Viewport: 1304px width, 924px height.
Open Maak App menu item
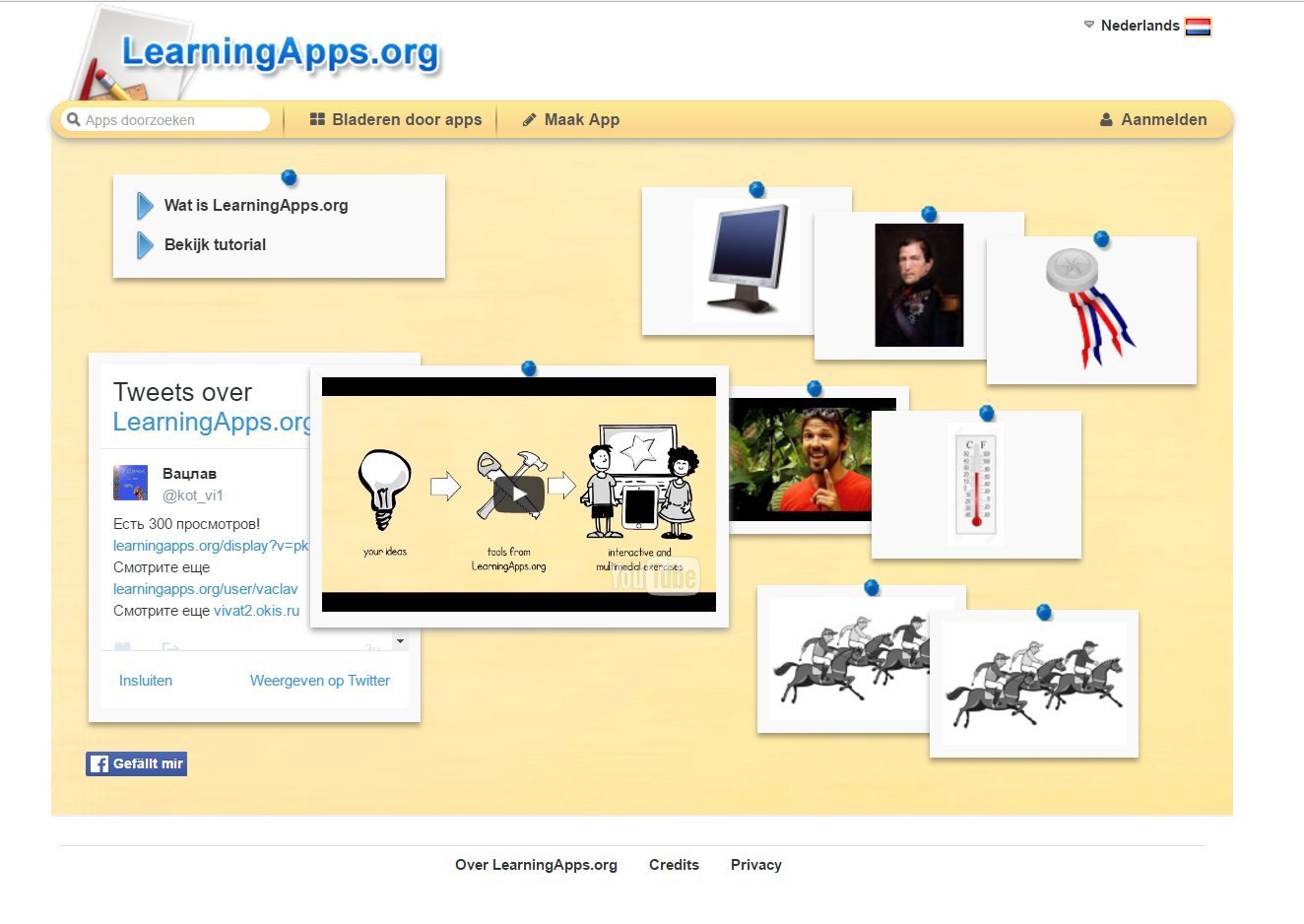[571, 119]
